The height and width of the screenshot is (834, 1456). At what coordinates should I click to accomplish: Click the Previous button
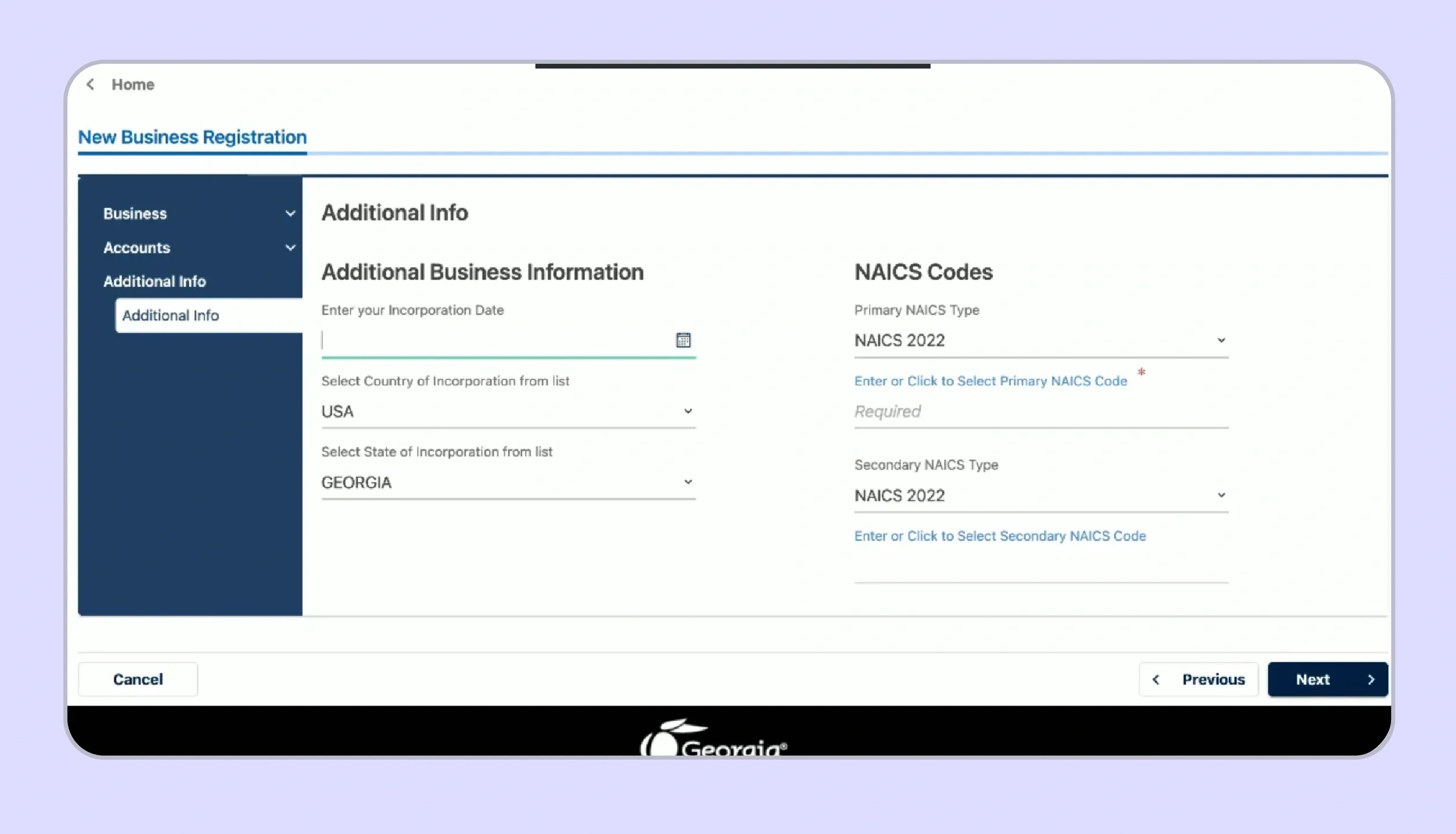[x=1199, y=679]
